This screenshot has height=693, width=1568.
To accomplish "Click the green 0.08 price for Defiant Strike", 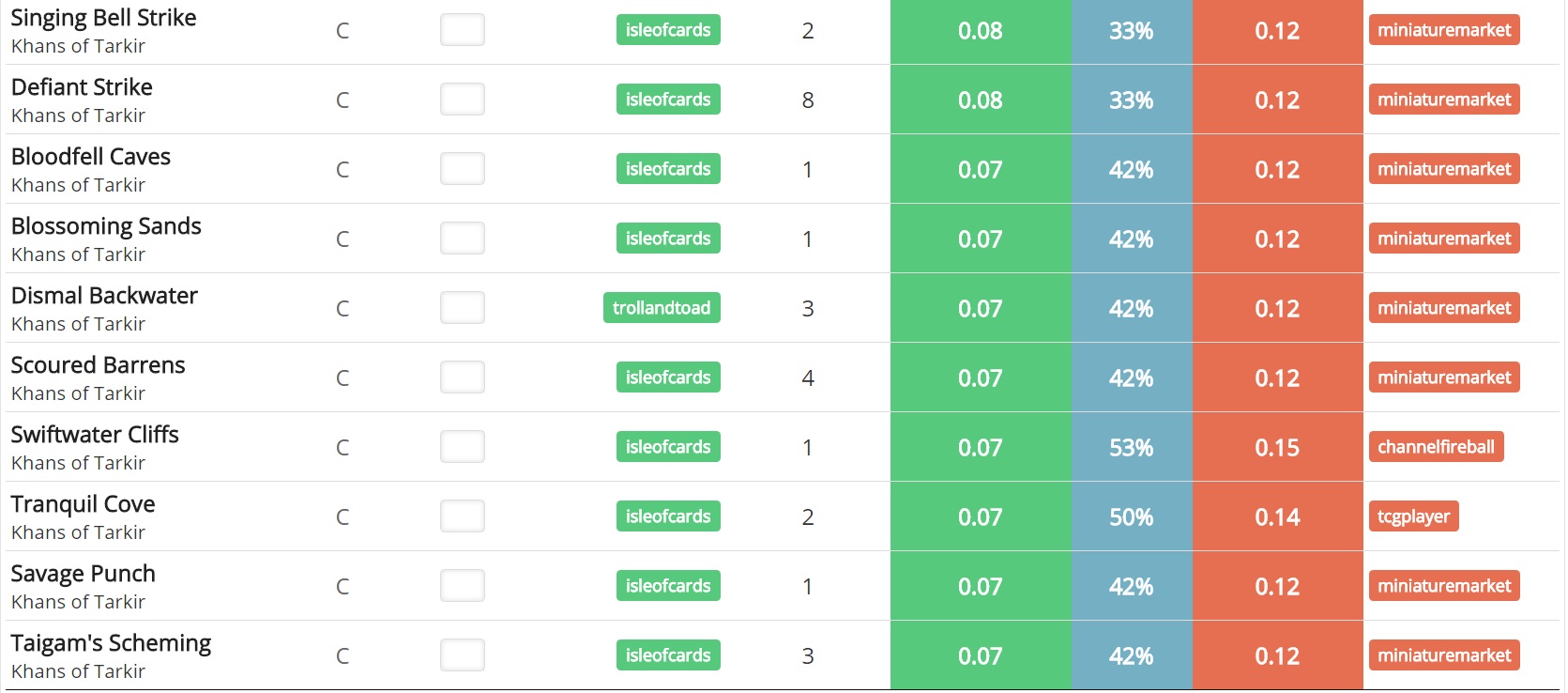I will [x=980, y=100].
